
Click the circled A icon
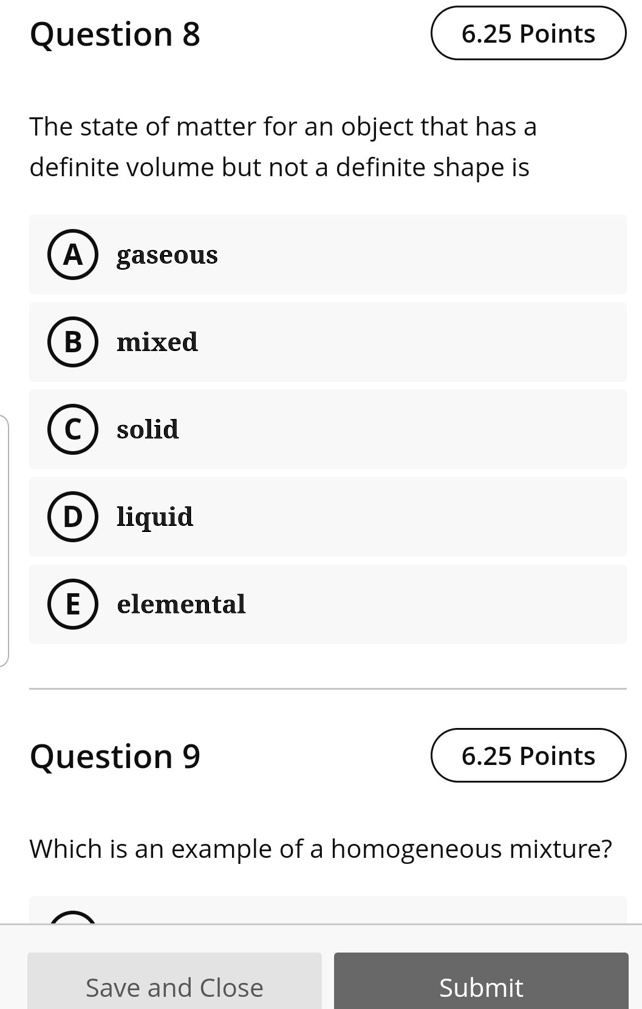point(71,254)
